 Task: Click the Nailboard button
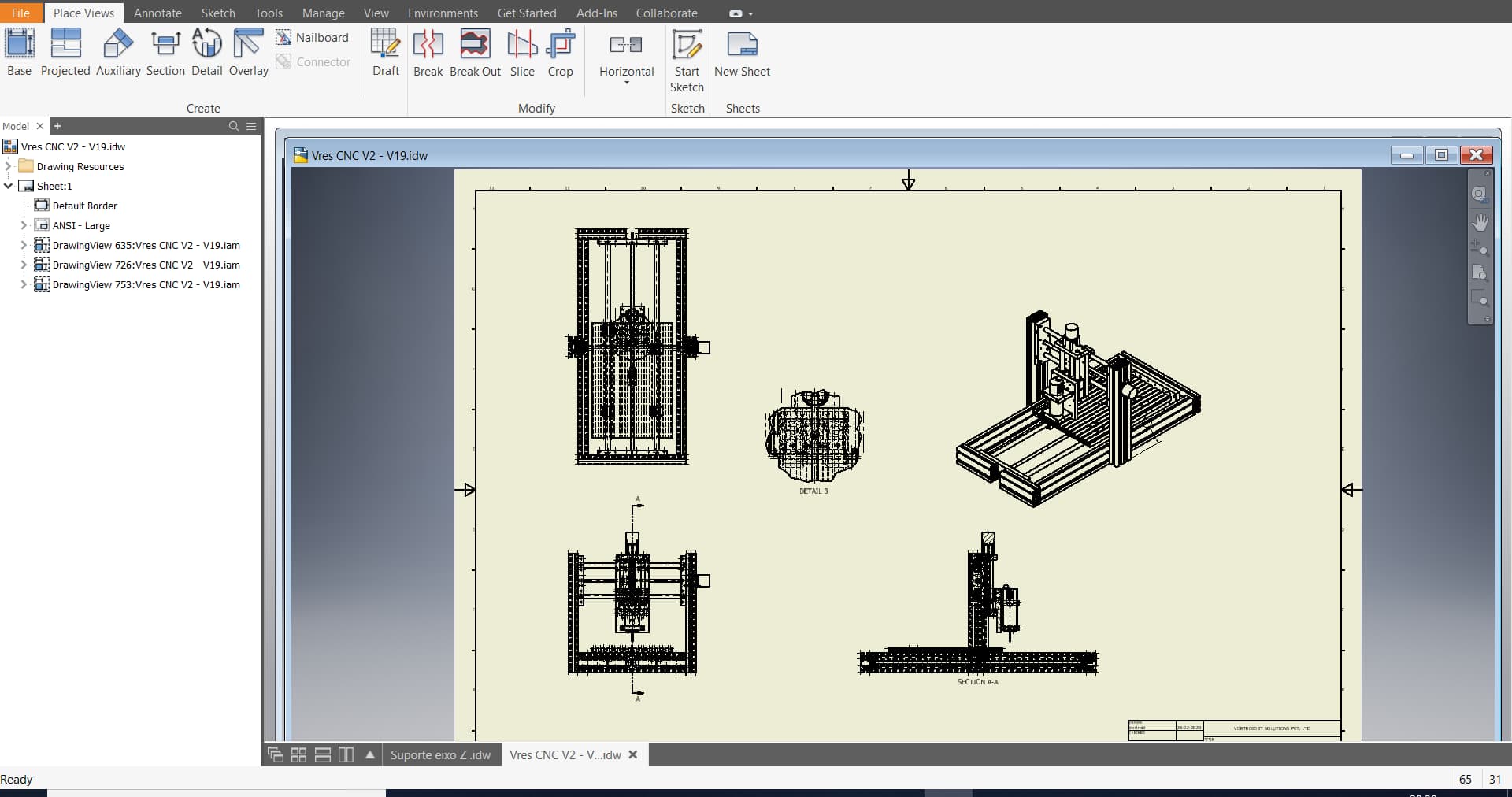pyautogui.click(x=313, y=37)
